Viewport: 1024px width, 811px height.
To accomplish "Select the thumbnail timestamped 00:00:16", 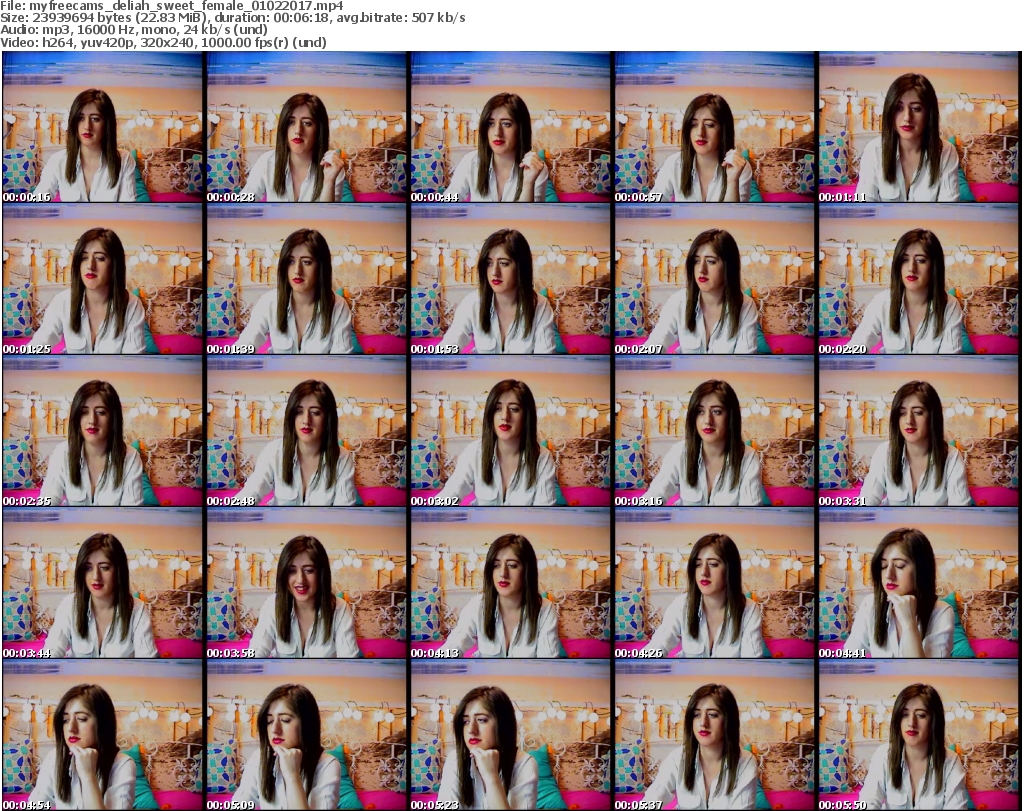I will 103,127.
